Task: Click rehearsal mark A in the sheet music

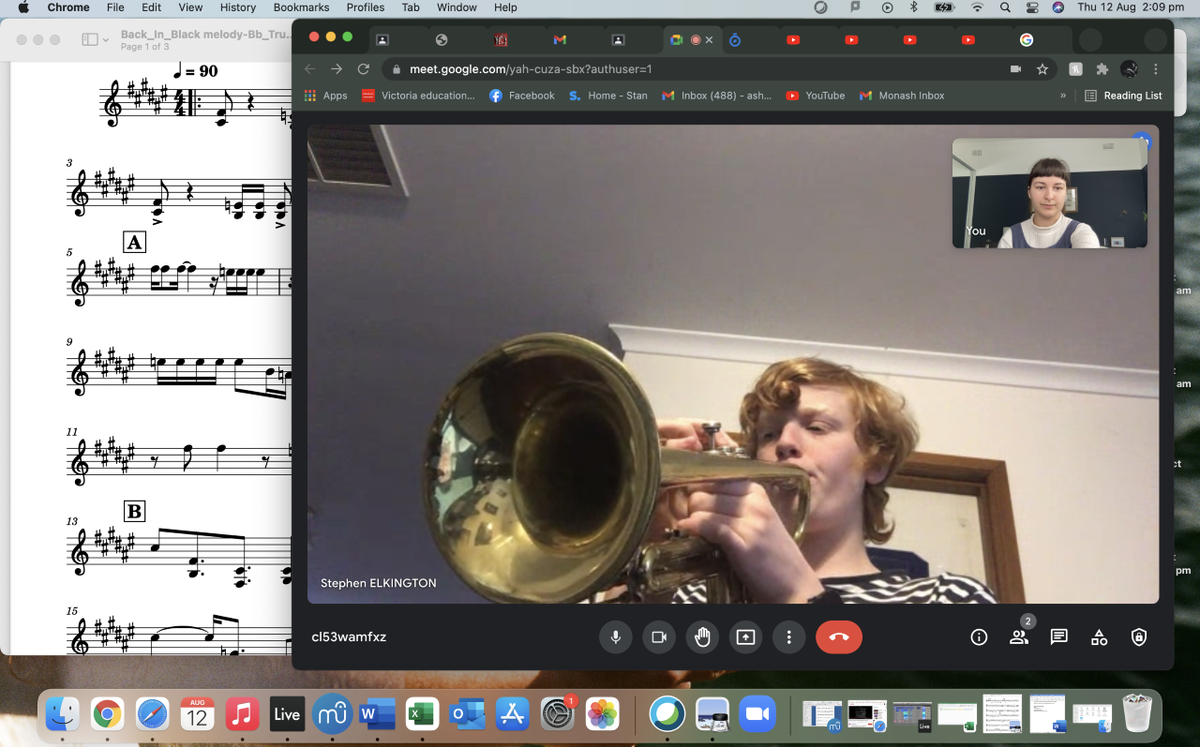Action: 135,241
